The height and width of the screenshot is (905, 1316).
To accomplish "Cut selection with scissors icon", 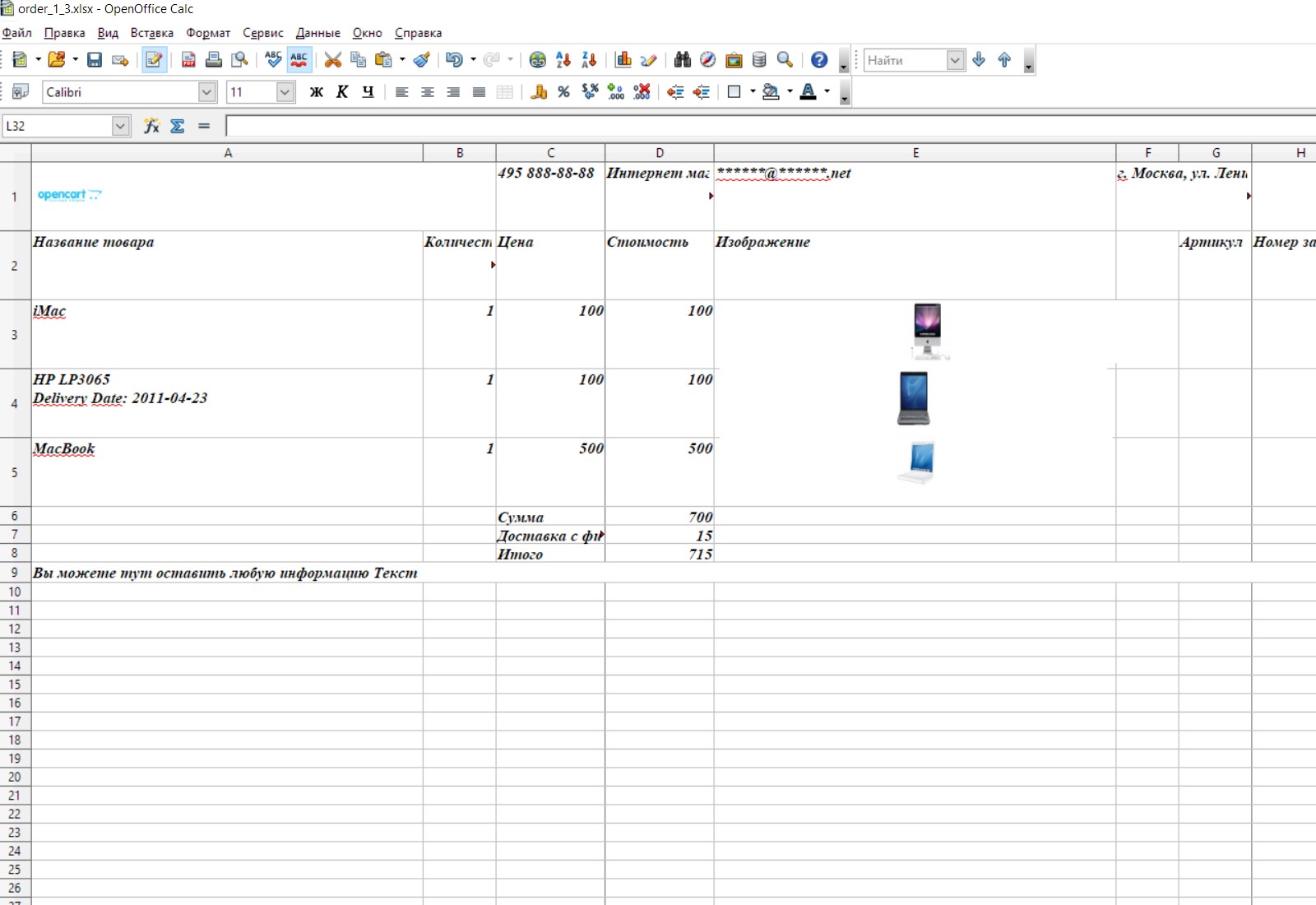I will pos(332,60).
